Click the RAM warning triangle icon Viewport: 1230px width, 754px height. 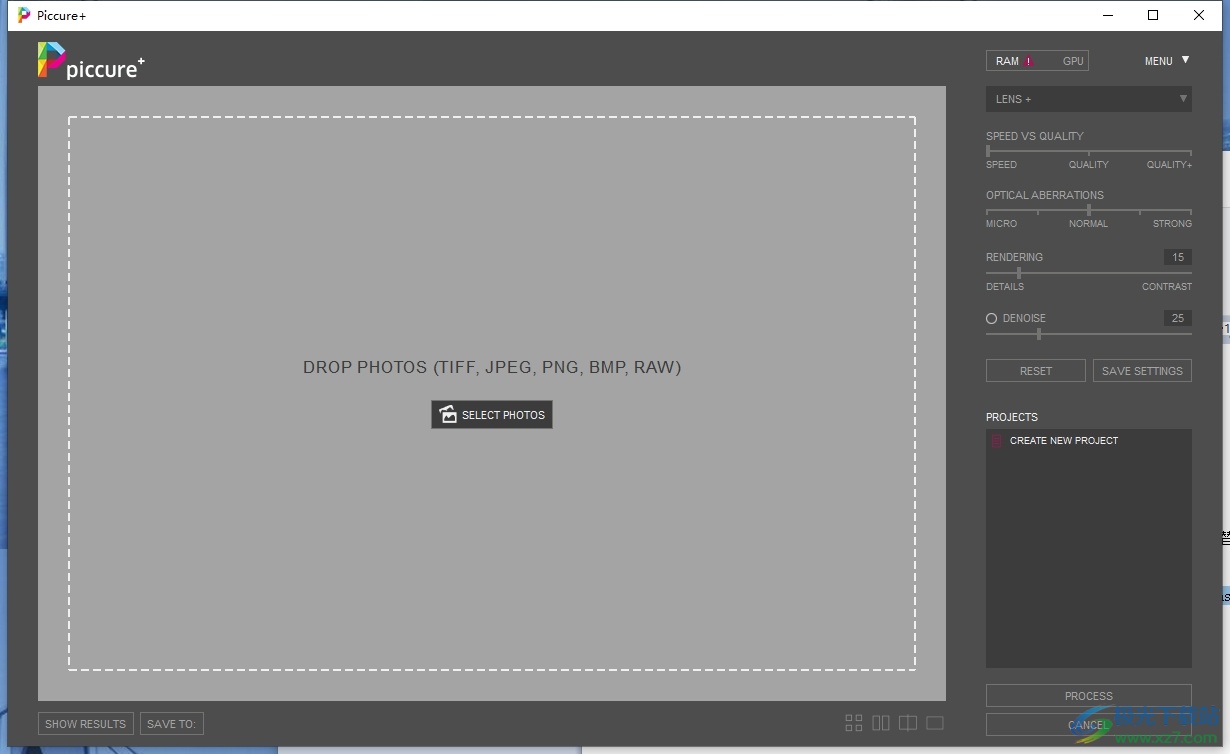tap(1028, 62)
